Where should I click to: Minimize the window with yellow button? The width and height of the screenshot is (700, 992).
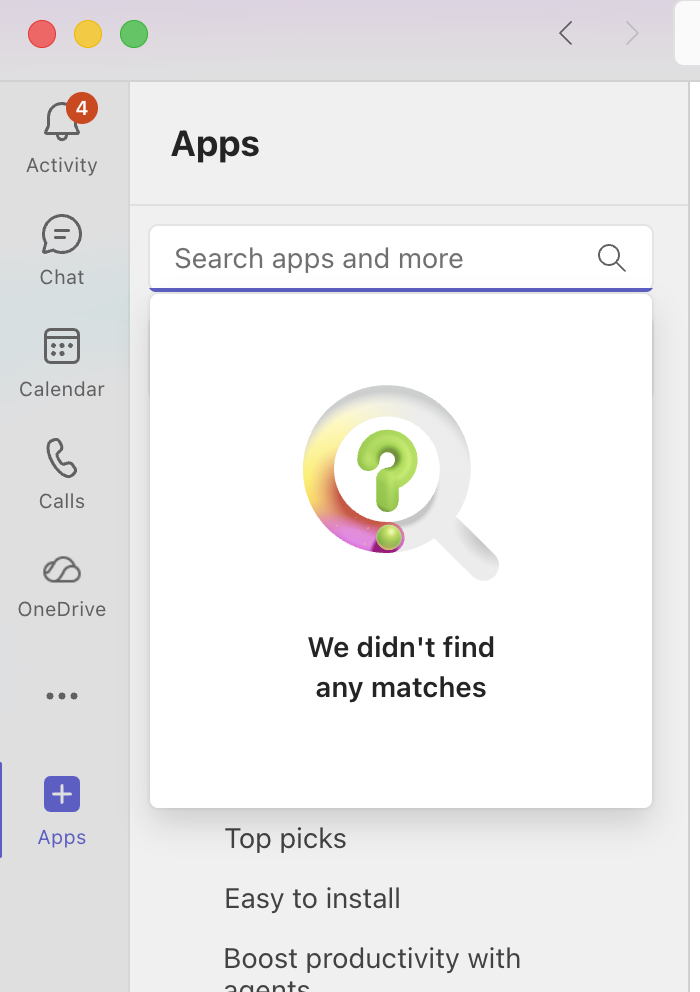(88, 34)
